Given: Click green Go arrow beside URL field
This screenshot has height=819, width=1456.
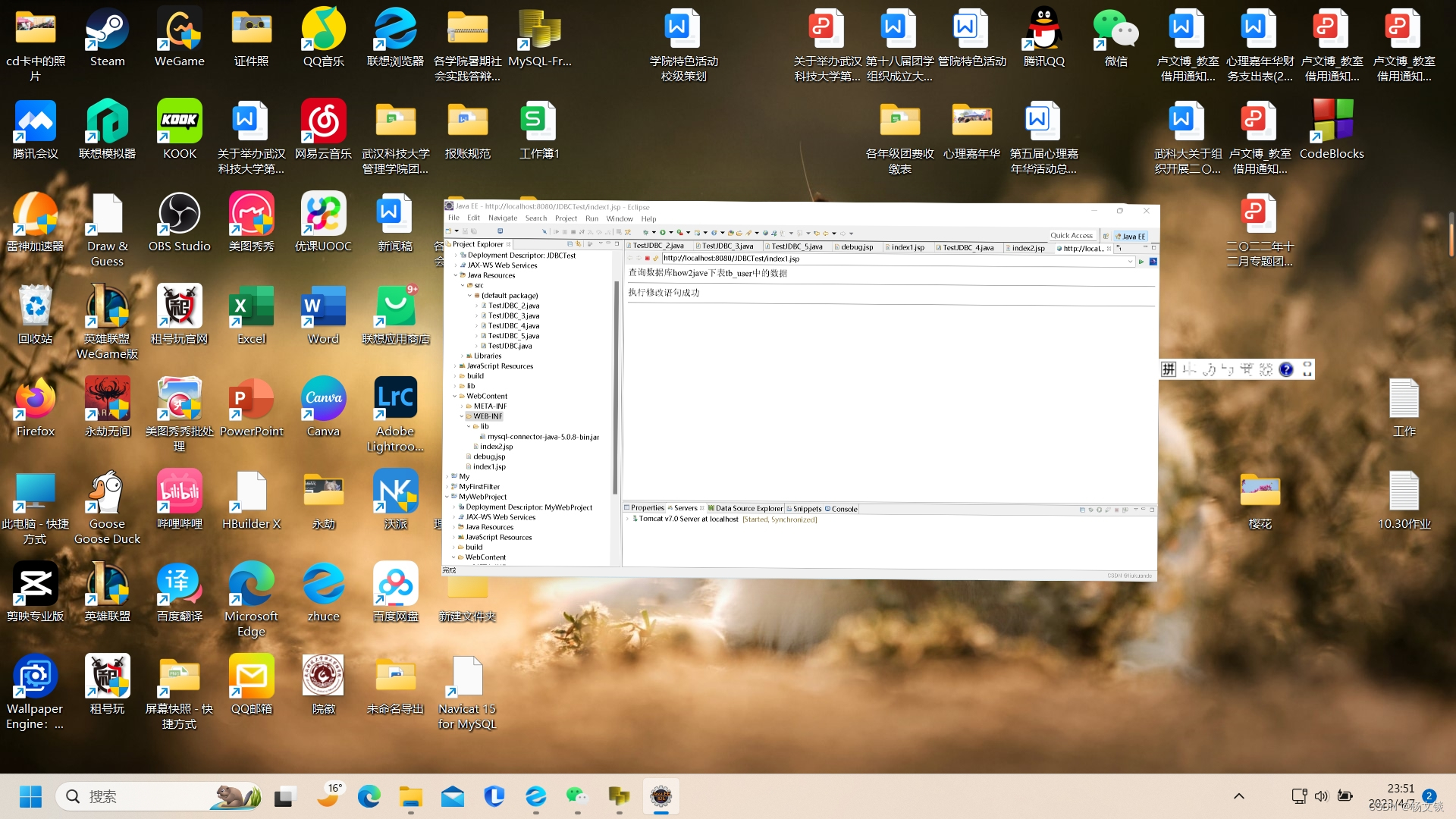Looking at the screenshot, I should pos(1141,262).
